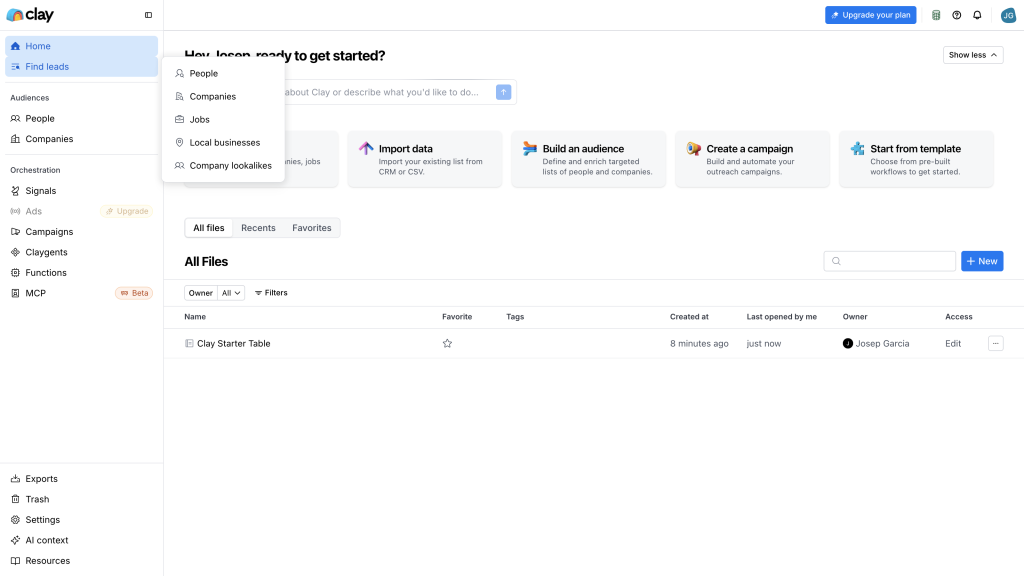Open Find leads in the sidebar
The image size is (1024, 576).
tap(82, 67)
